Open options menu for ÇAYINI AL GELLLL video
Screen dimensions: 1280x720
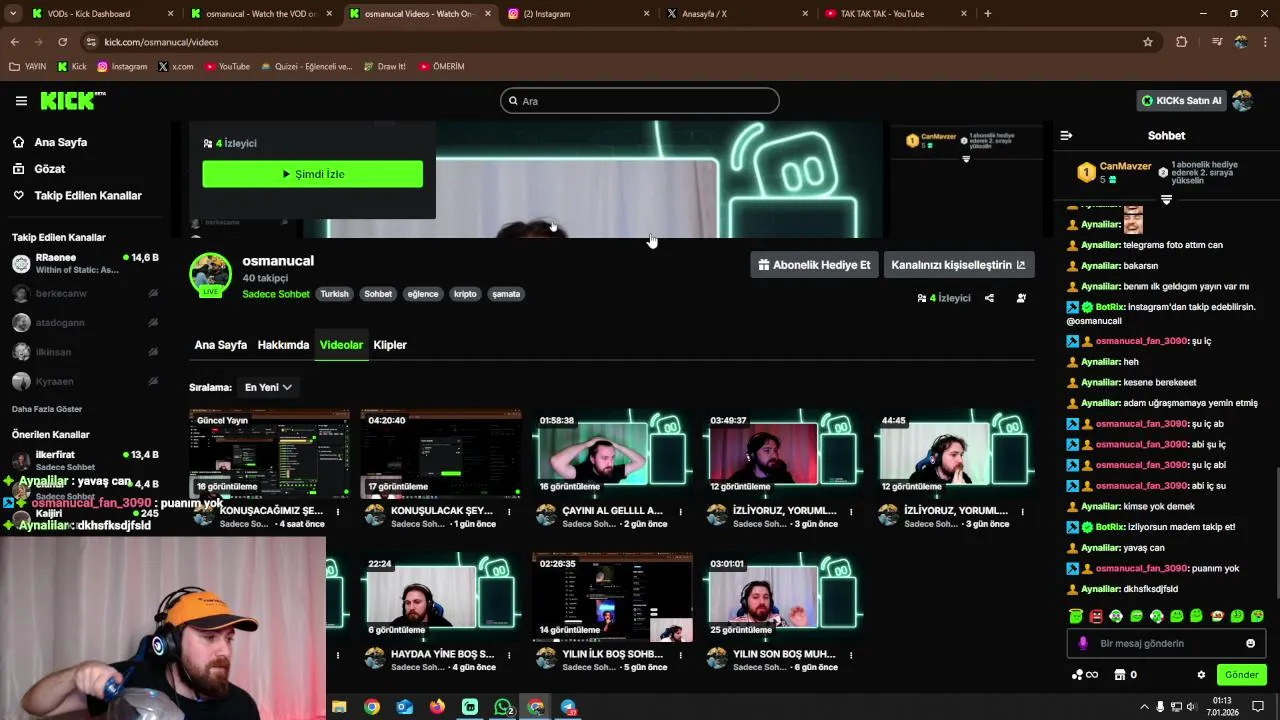(x=680, y=511)
